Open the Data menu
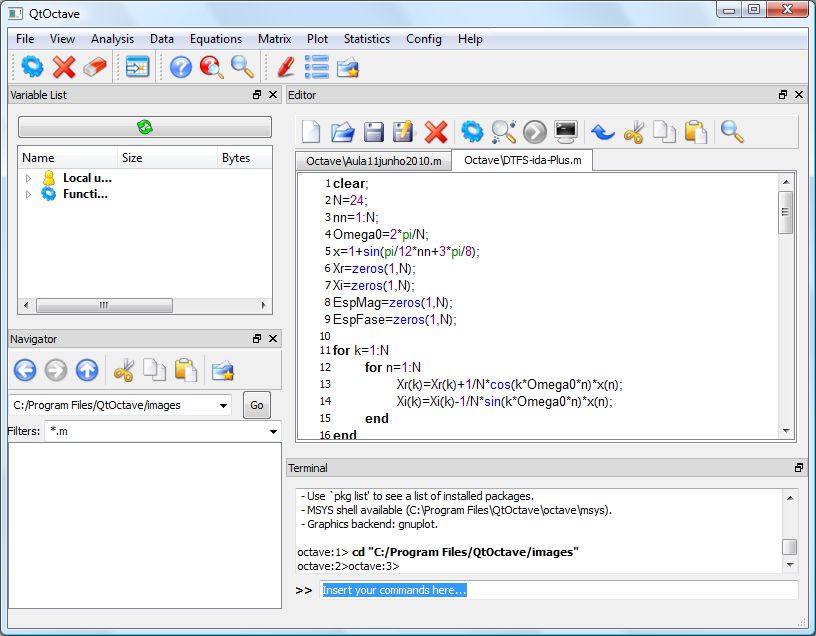 point(162,39)
